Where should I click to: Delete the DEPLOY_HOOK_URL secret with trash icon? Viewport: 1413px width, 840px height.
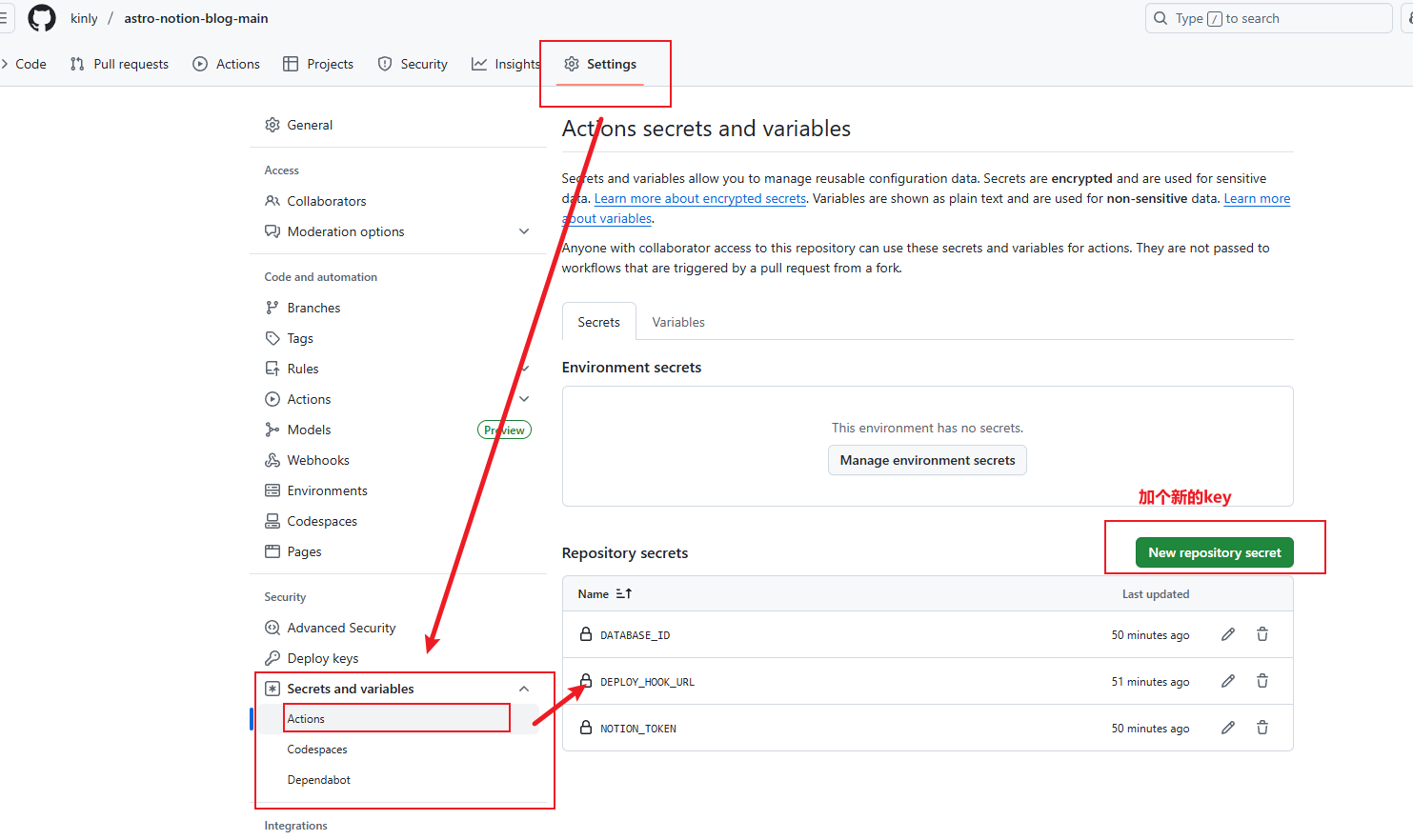click(x=1262, y=681)
